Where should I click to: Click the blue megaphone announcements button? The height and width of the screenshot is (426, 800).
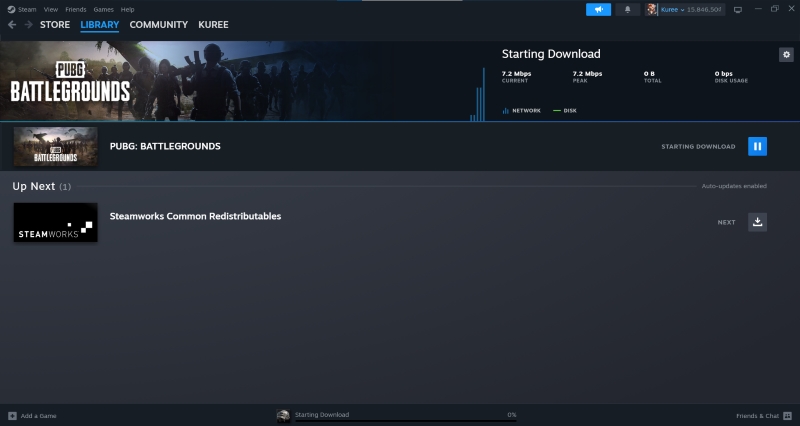598,9
